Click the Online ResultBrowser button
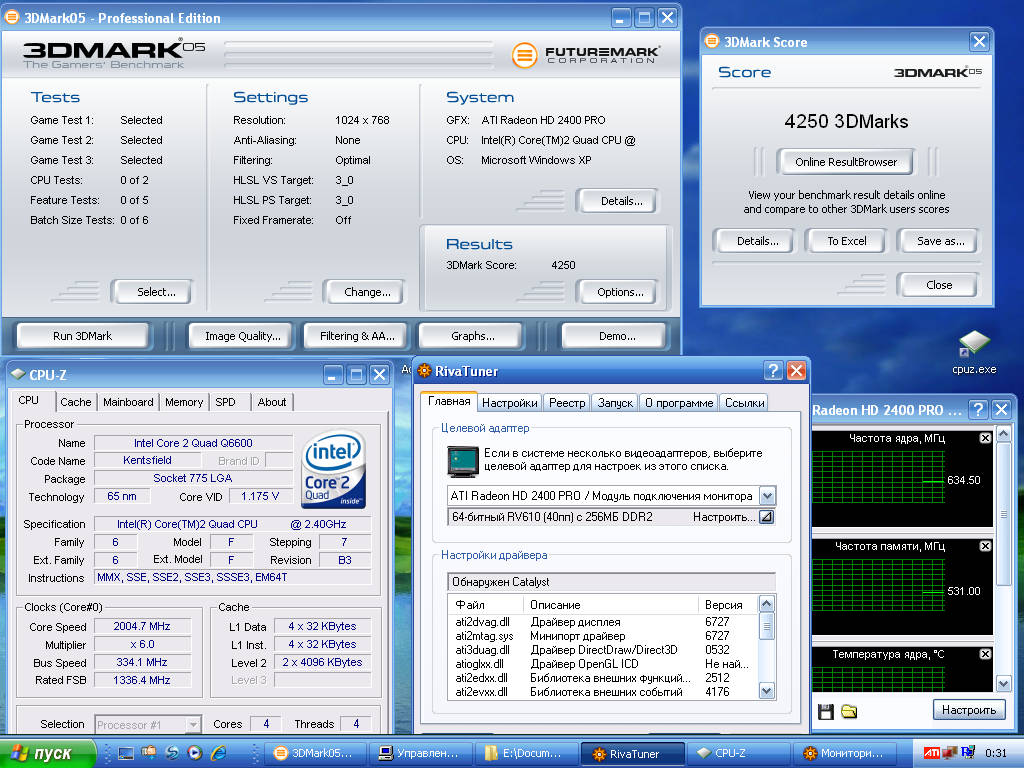This screenshot has height=768, width=1024. (x=846, y=162)
